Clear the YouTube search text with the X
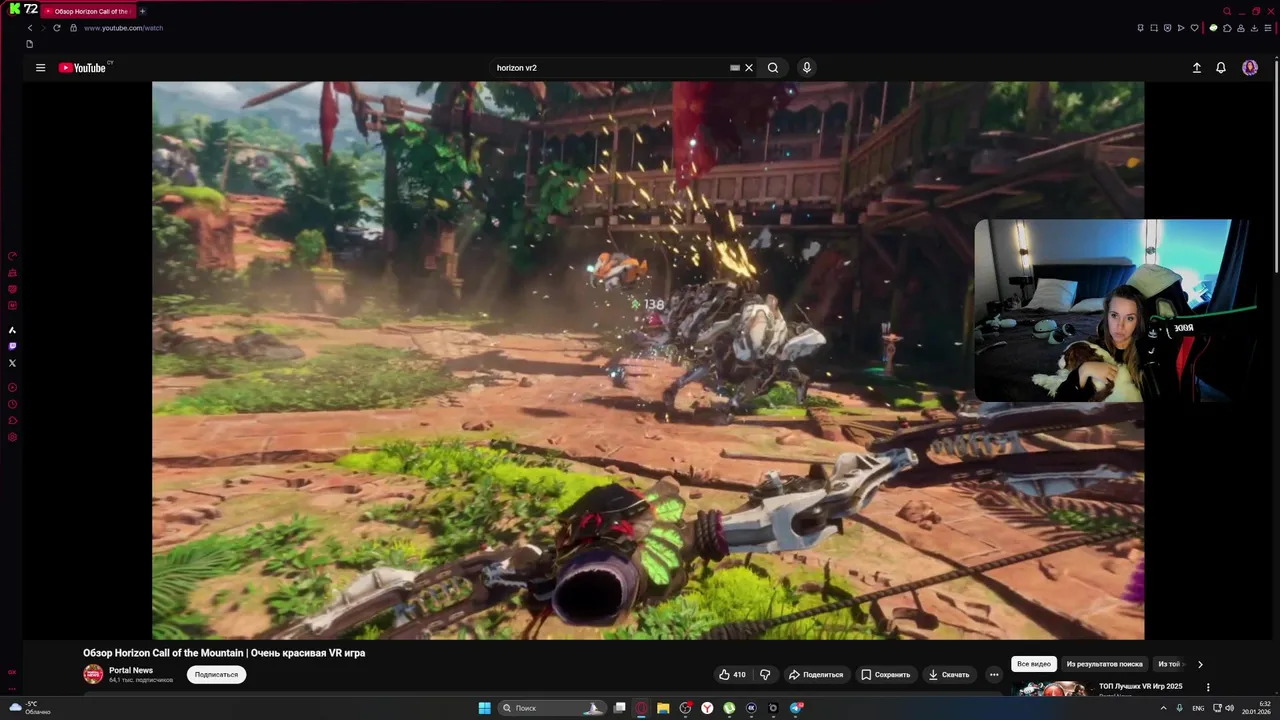Screen dimensions: 1280x720 (749, 68)
